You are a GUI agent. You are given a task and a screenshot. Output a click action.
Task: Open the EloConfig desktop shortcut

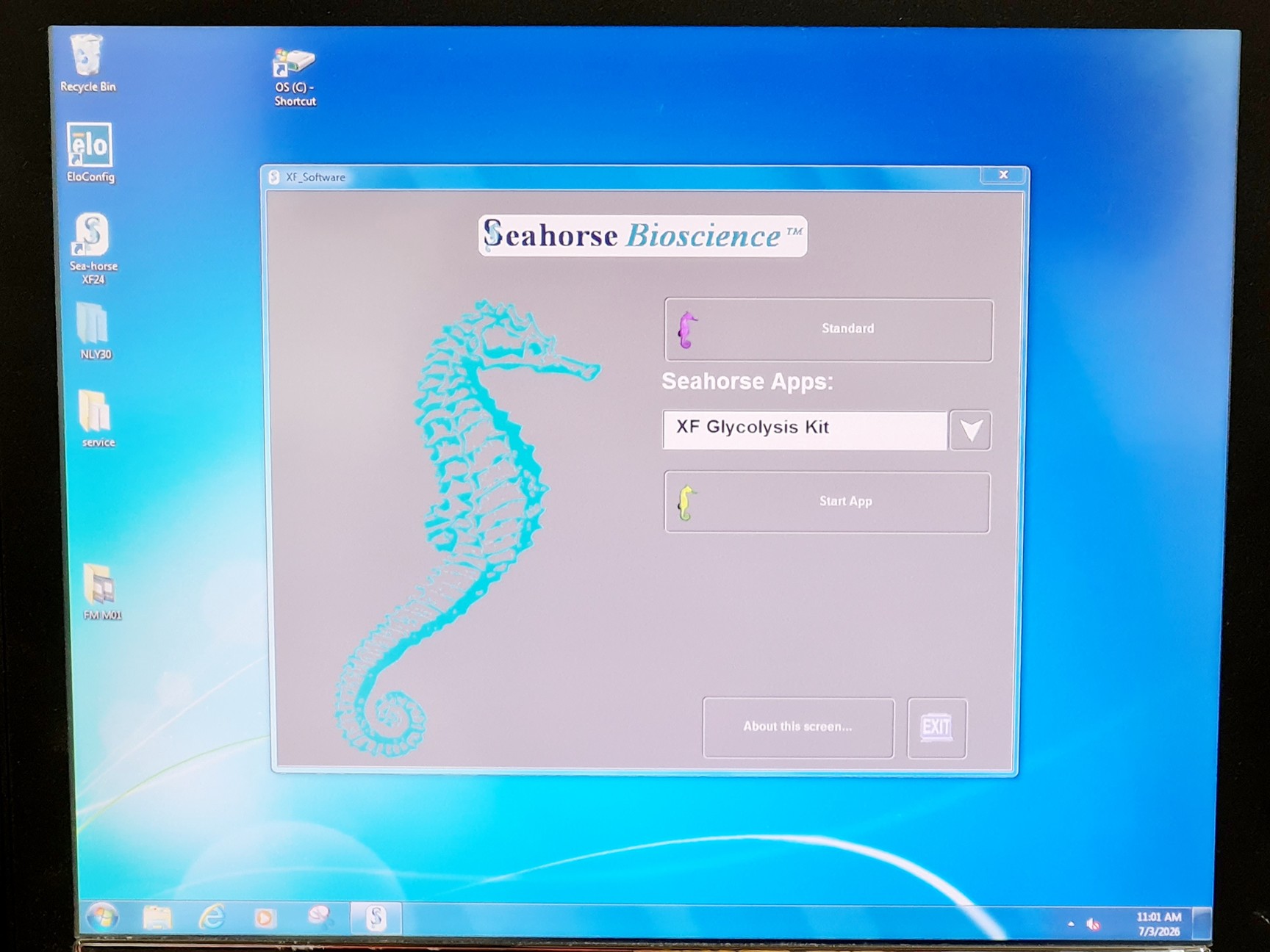point(90,152)
